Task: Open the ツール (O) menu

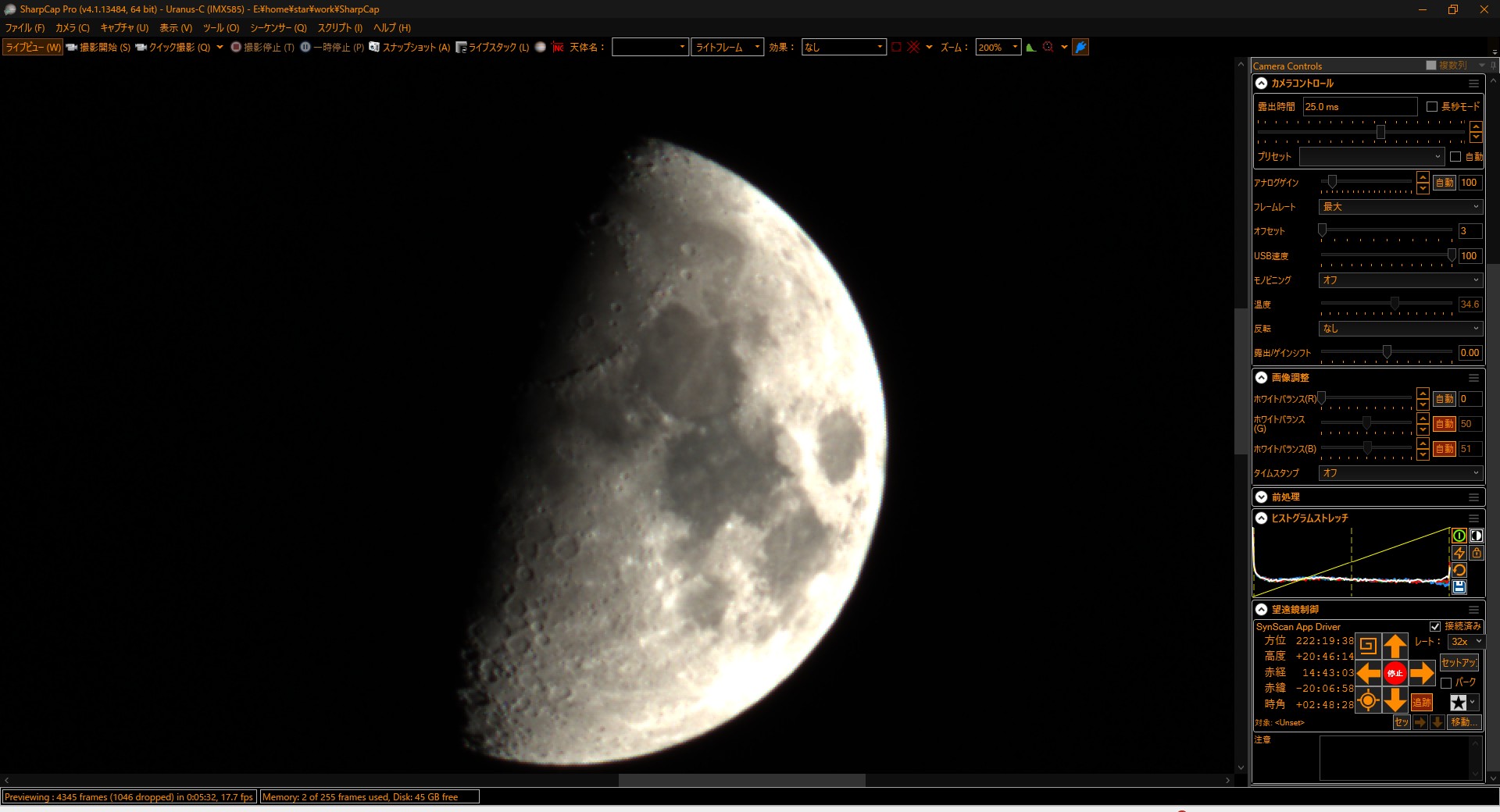Action: pyautogui.click(x=221, y=28)
